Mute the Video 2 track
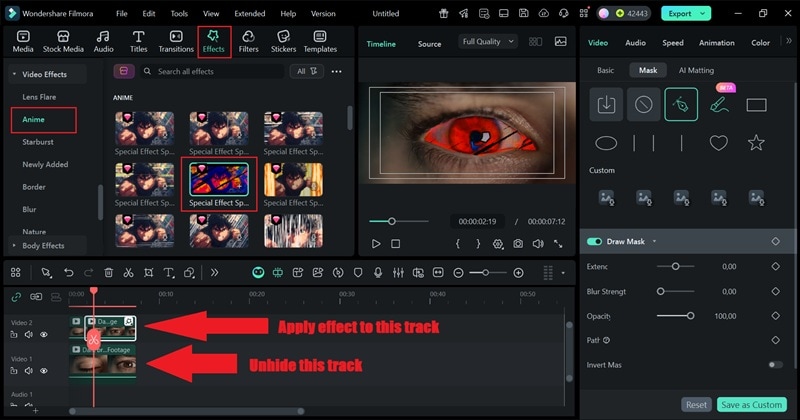800x420 pixels. (29, 335)
